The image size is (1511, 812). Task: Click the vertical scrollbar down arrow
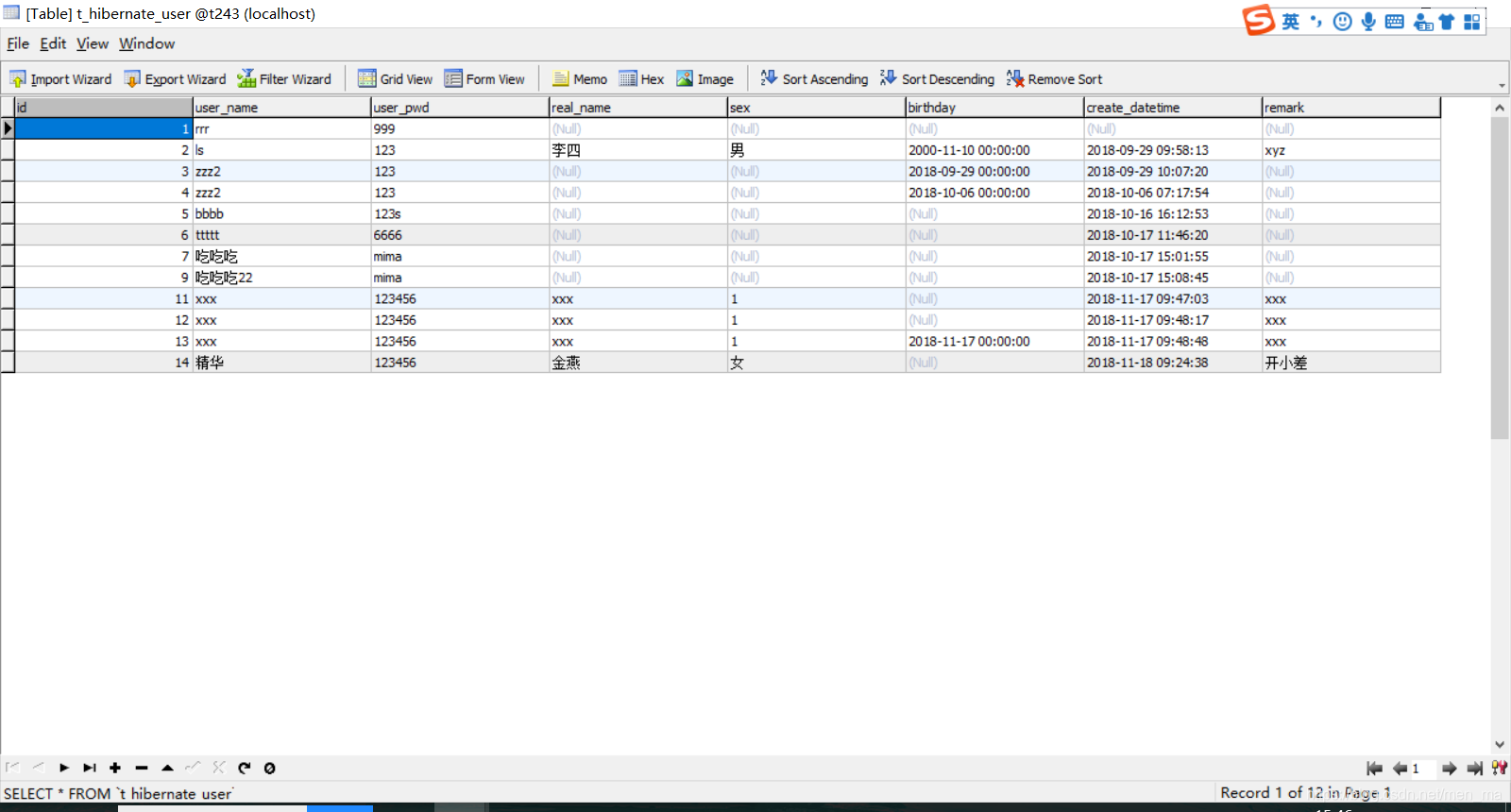pos(1500,745)
